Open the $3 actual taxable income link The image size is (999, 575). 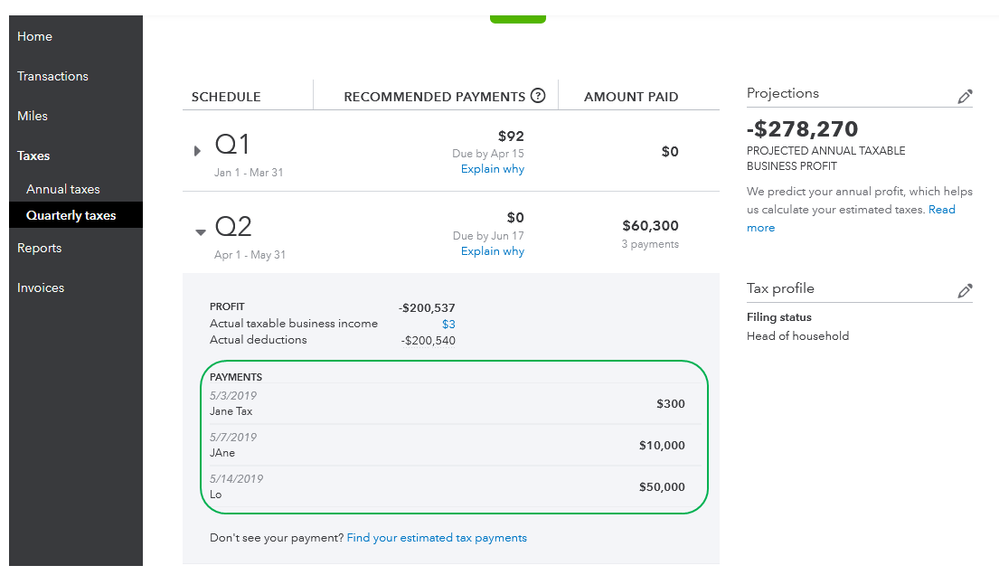click(448, 324)
